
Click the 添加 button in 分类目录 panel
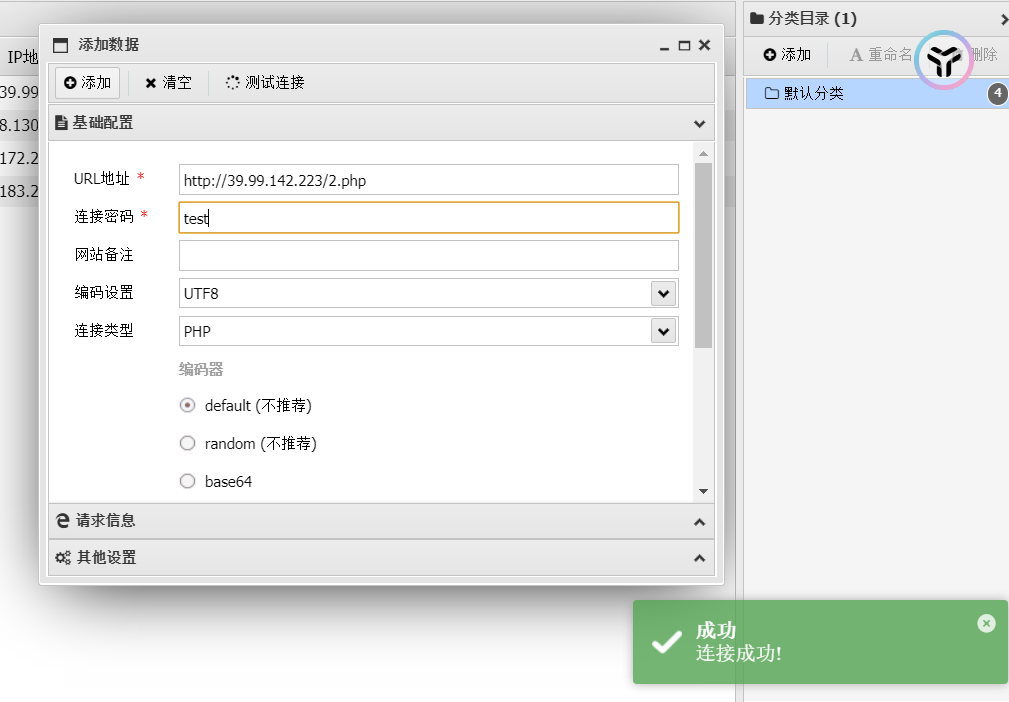[787, 55]
